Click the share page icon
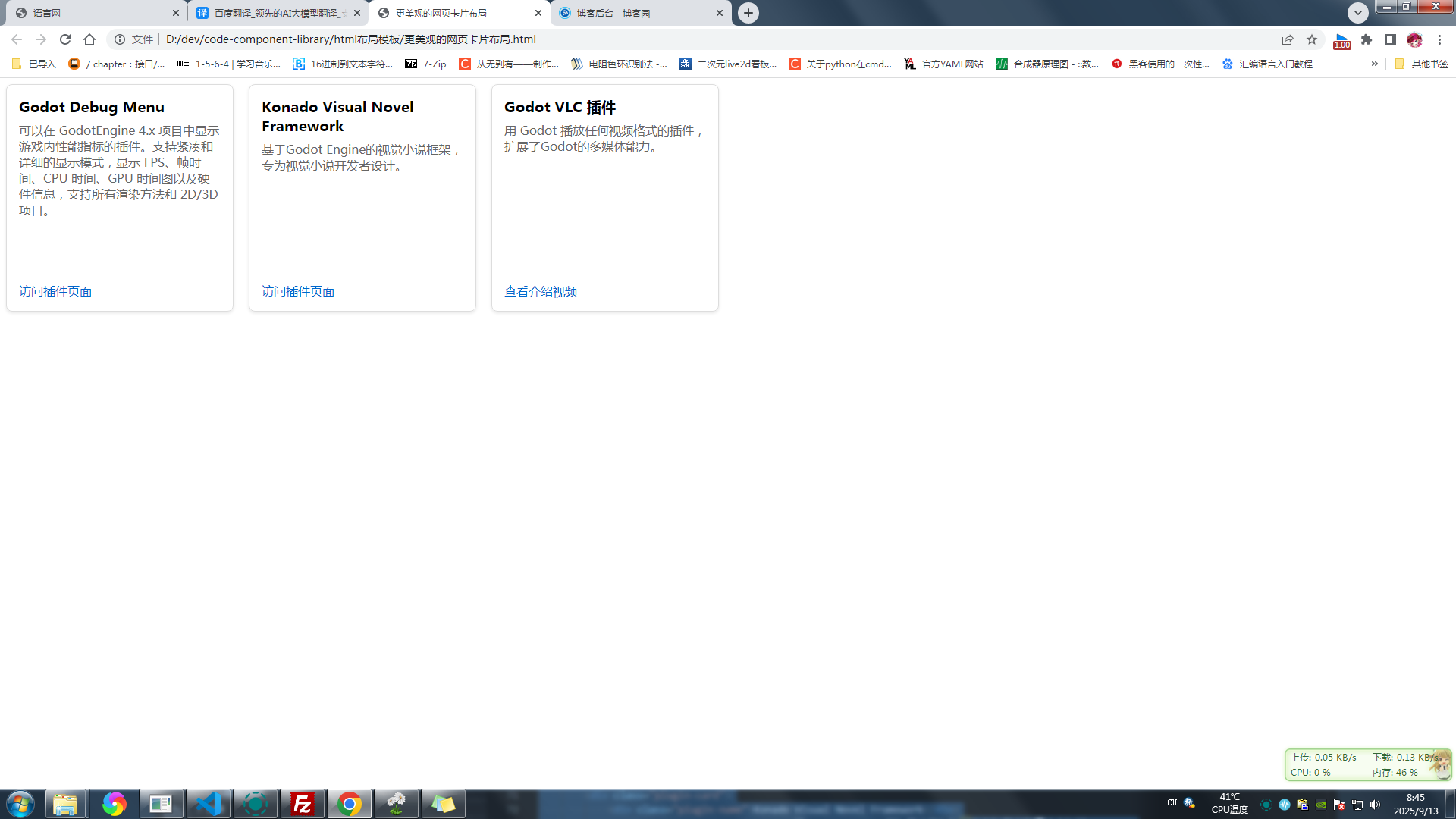Viewport: 1456px width, 819px height. point(1288,39)
